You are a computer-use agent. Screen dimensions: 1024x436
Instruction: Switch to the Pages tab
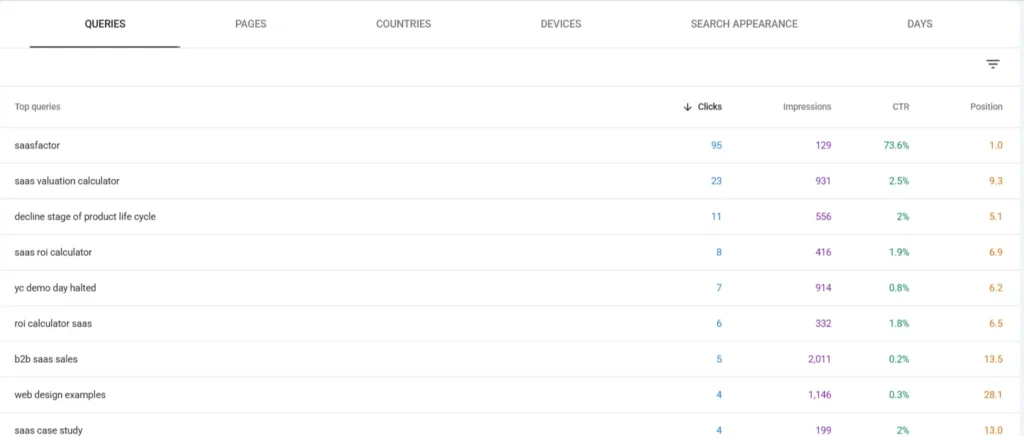pos(251,24)
